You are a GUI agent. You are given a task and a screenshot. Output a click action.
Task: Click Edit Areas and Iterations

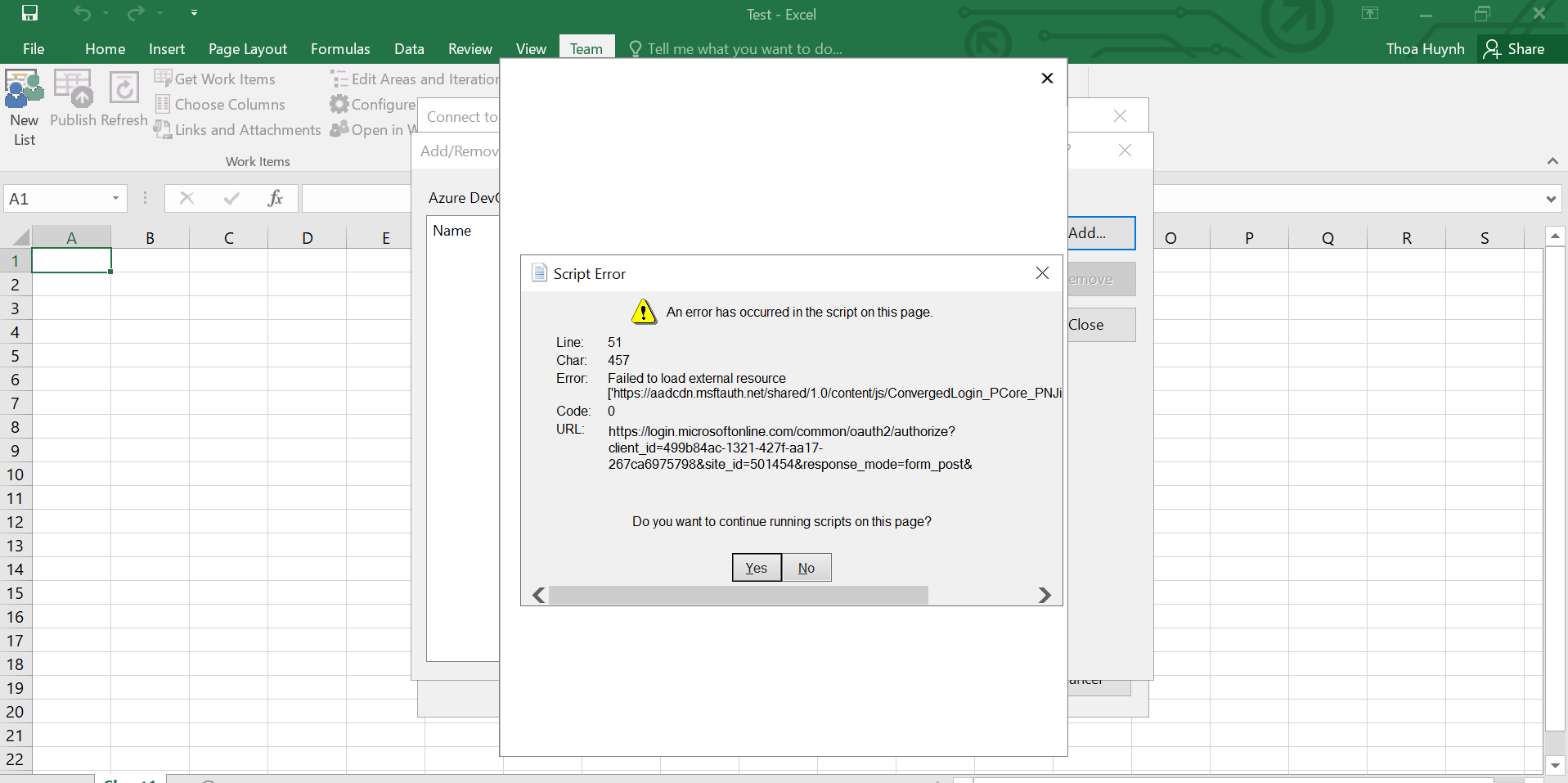(x=414, y=79)
